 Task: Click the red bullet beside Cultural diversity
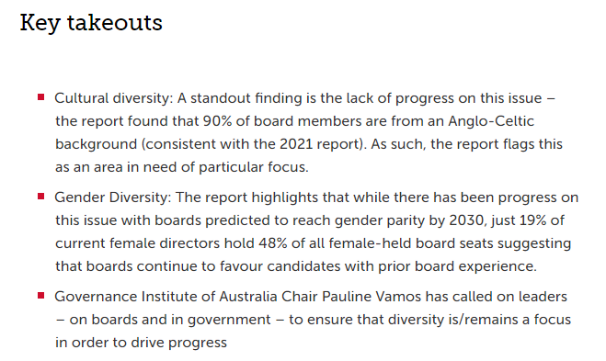[x=41, y=97]
